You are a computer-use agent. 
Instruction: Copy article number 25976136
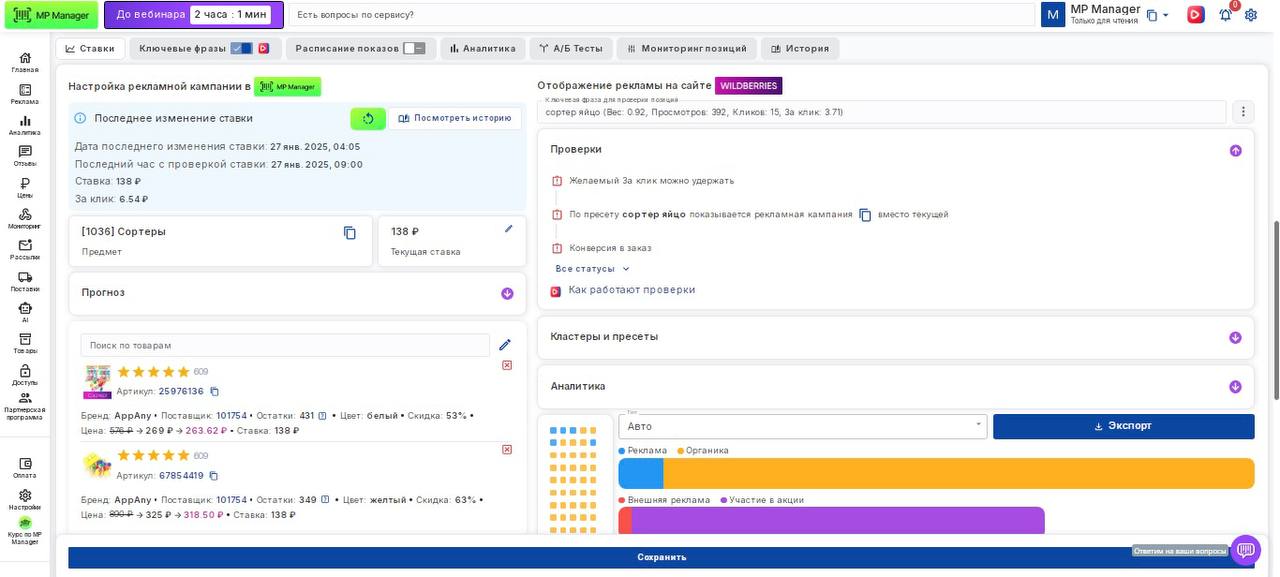[214, 392]
